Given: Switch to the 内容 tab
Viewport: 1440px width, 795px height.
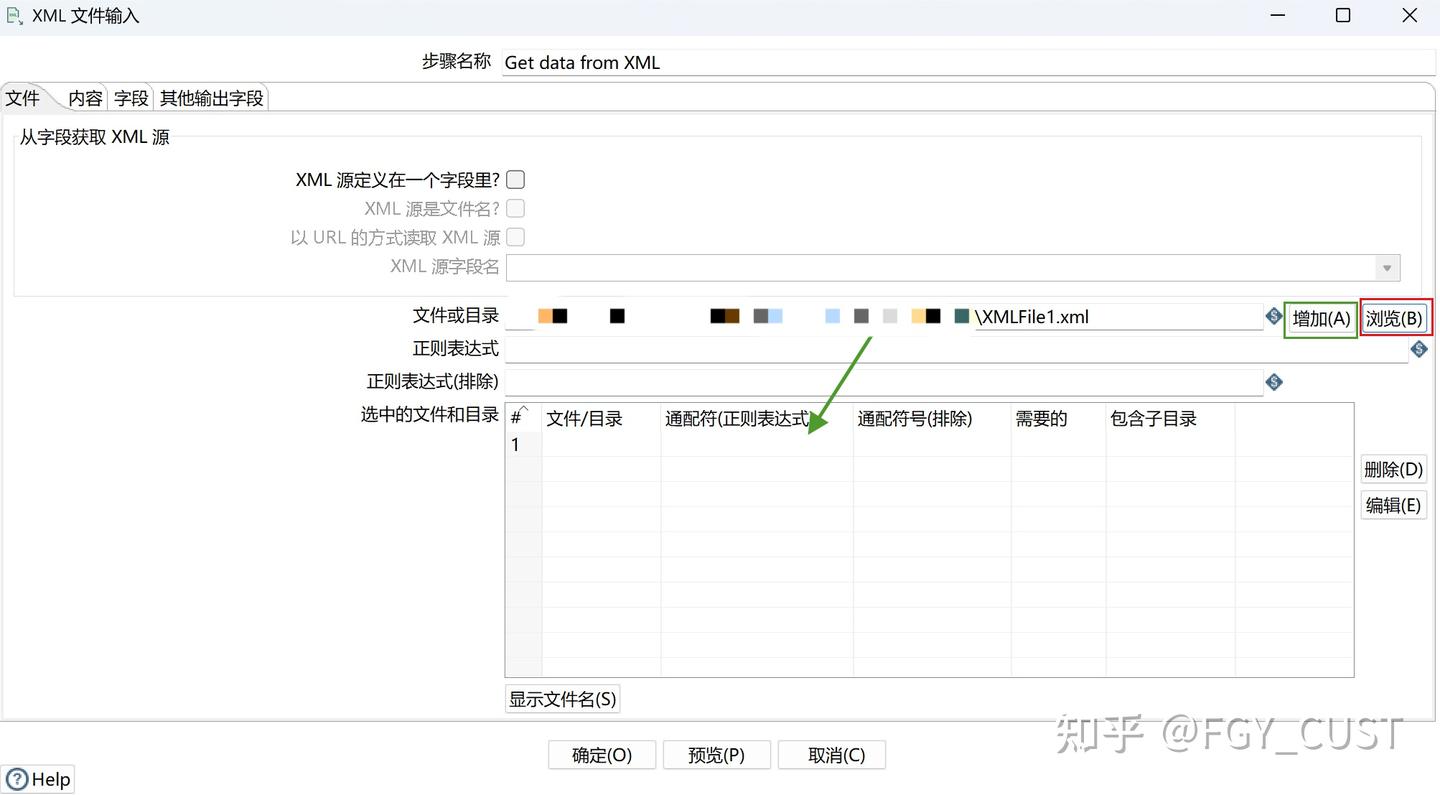Looking at the screenshot, I should 84,98.
